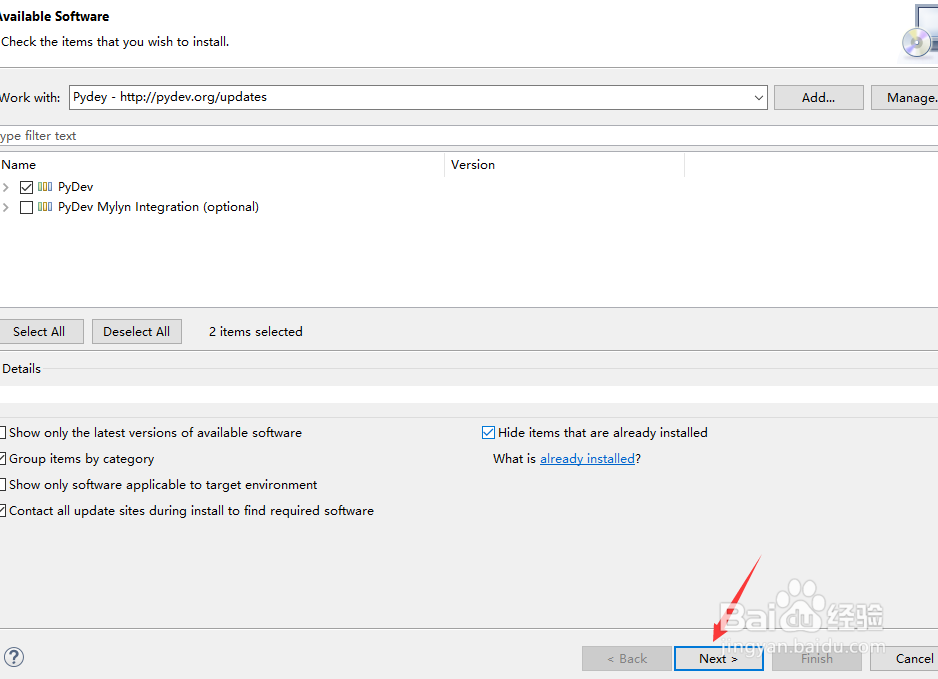Screen dimensions: 938x679
Task: Click the Deselect All button
Action: [x=136, y=331]
